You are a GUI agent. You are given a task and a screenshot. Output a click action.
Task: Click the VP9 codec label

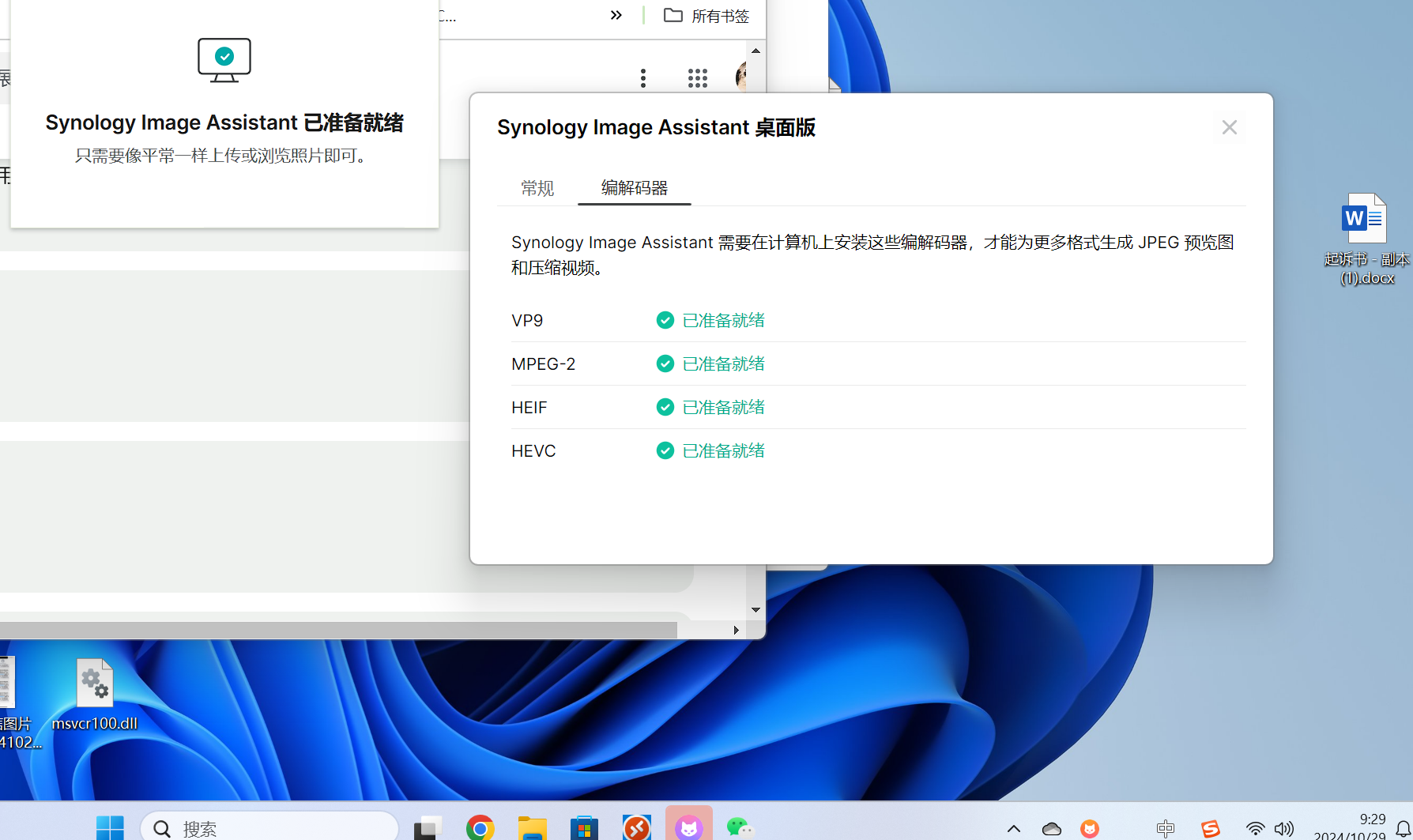click(527, 321)
